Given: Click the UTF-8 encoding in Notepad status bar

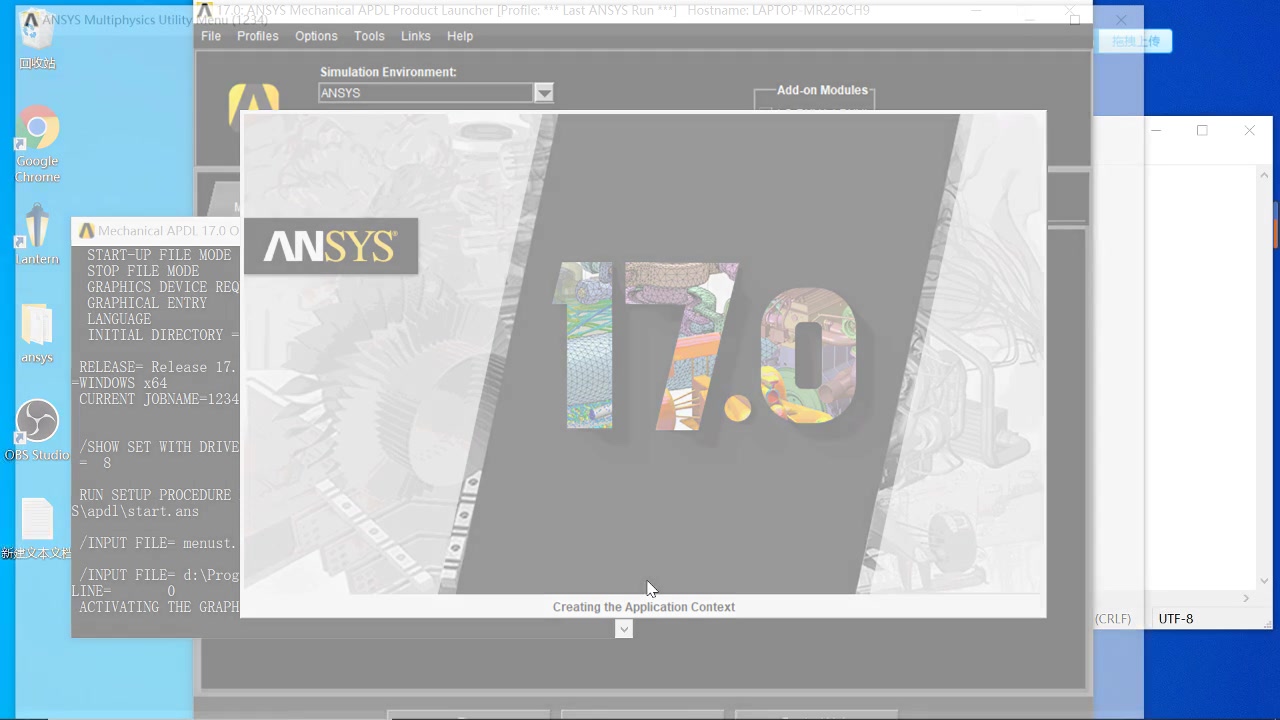Looking at the screenshot, I should click(1176, 619).
